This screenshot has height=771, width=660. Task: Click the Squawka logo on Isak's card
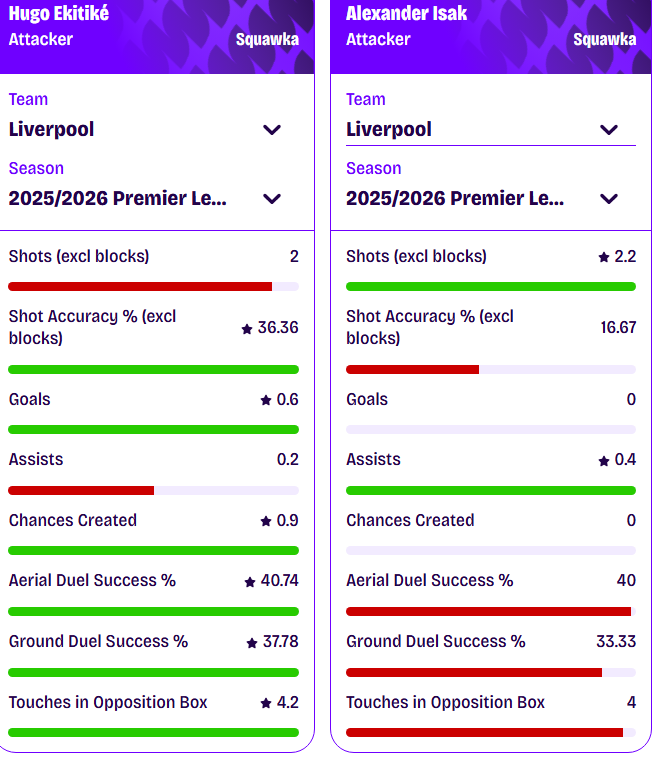[604, 40]
